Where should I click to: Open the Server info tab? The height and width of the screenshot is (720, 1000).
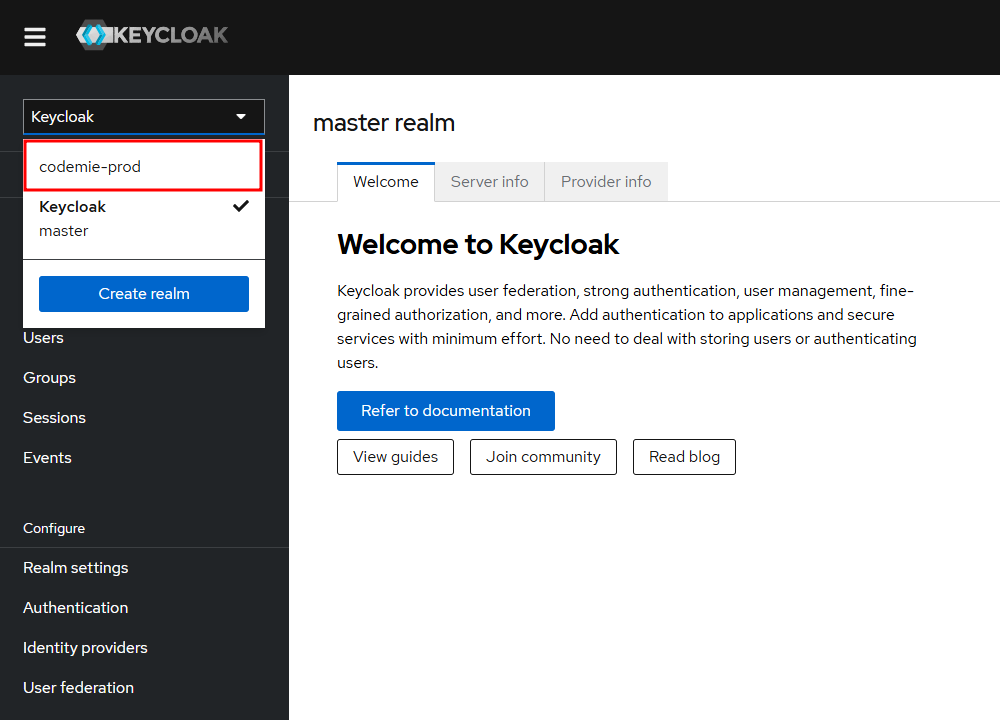pos(489,182)
